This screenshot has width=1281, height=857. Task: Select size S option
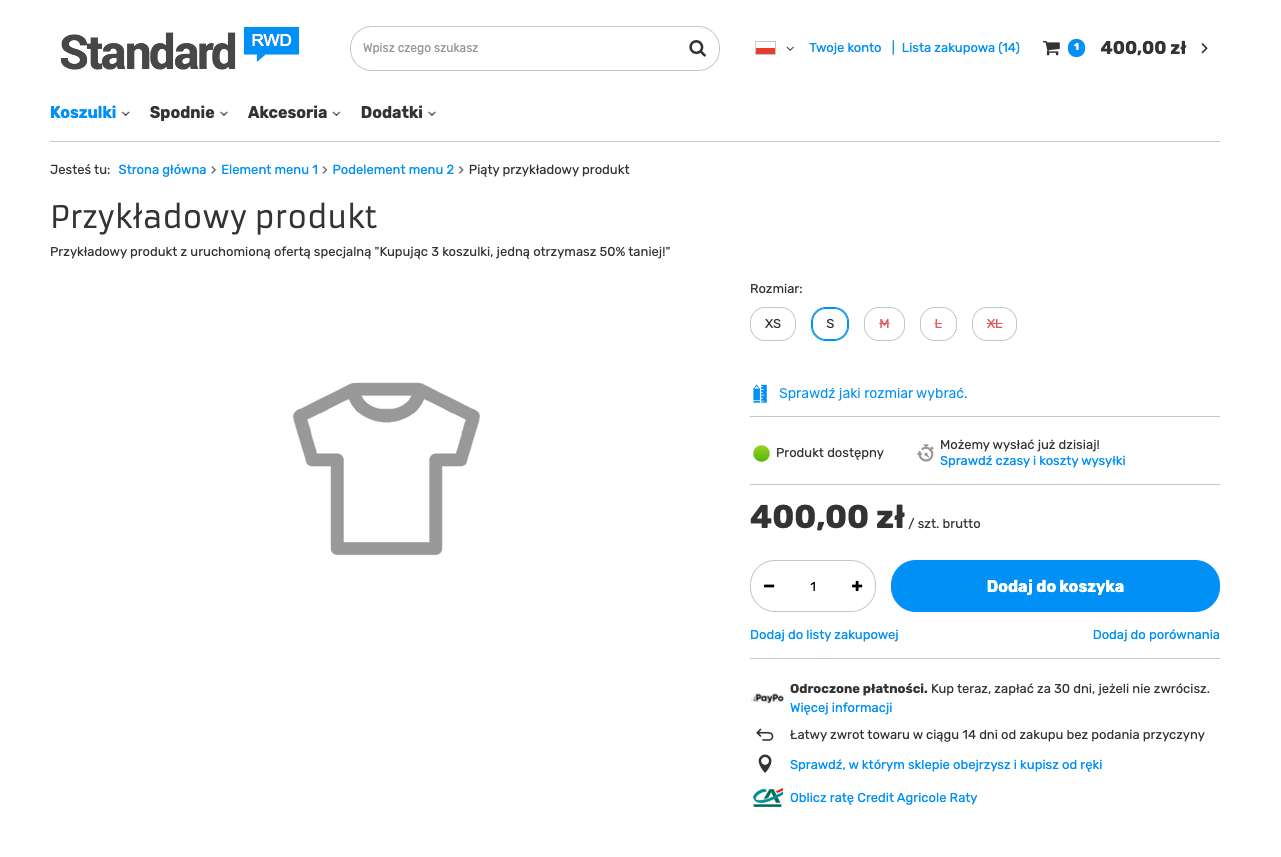click(830, 324)
